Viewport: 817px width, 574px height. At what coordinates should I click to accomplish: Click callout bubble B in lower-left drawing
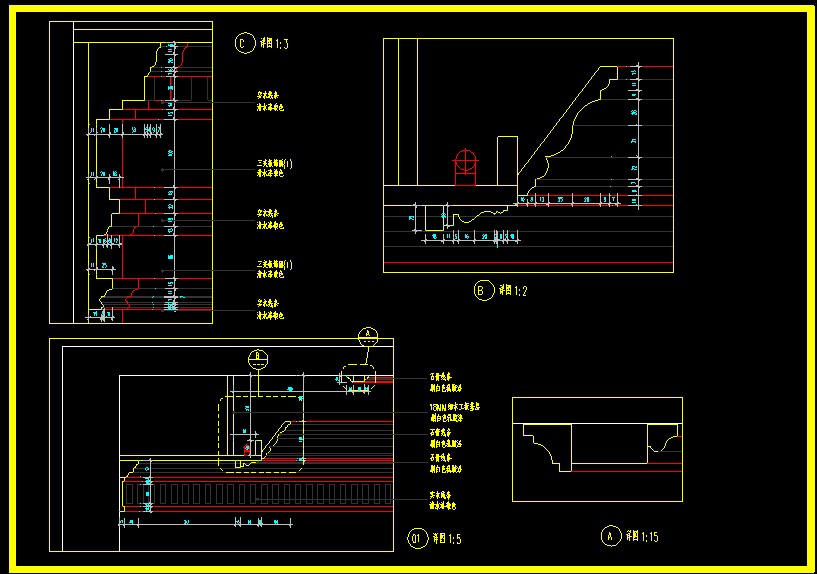click(258, 359)
